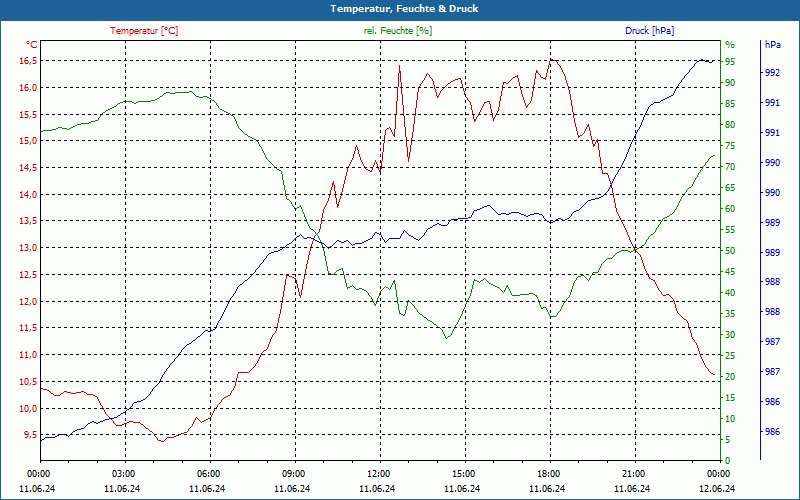Click the 9,5 temperature axis tick
Image resolution: width=800 pixels, height=500 pixels.
31,435
